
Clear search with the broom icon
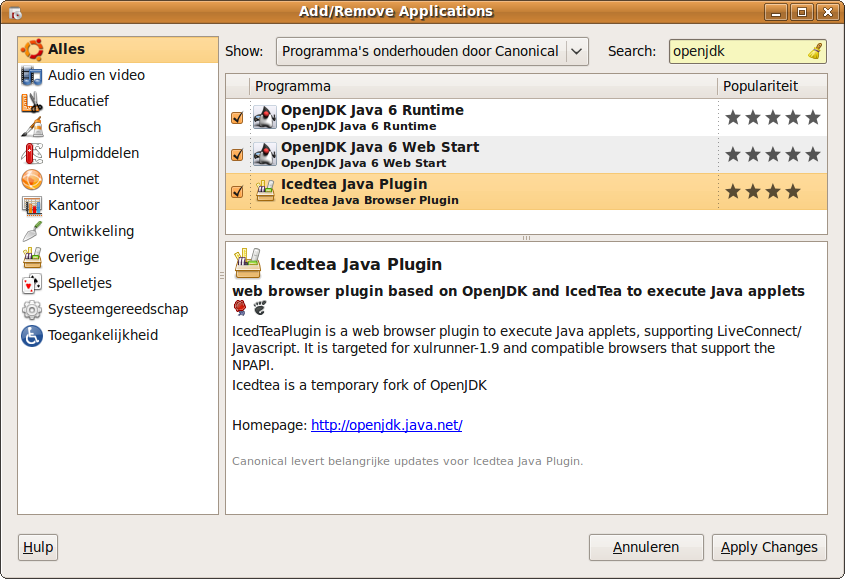[x=815, y=51]
